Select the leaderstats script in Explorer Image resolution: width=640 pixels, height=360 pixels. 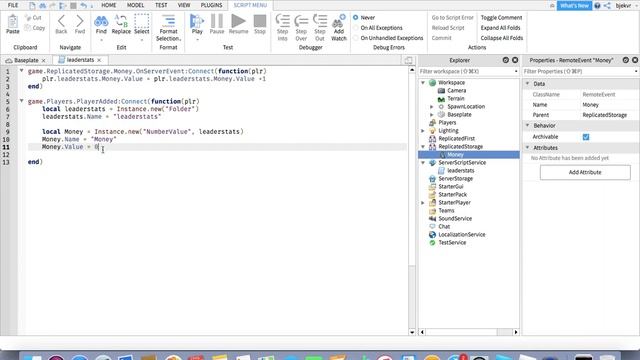pos(460,171)
